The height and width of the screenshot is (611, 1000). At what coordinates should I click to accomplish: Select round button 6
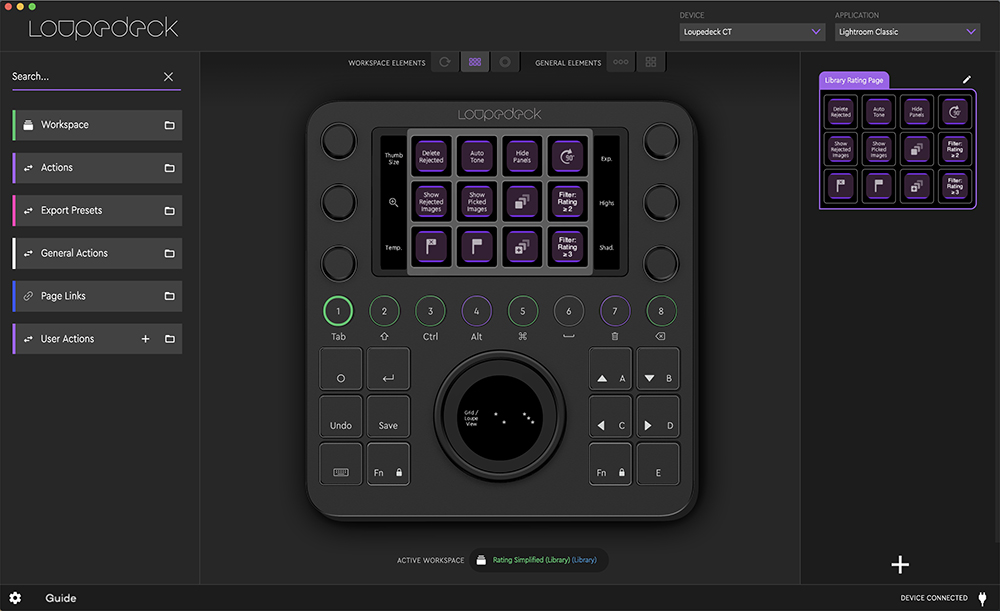tap(569, 311)
